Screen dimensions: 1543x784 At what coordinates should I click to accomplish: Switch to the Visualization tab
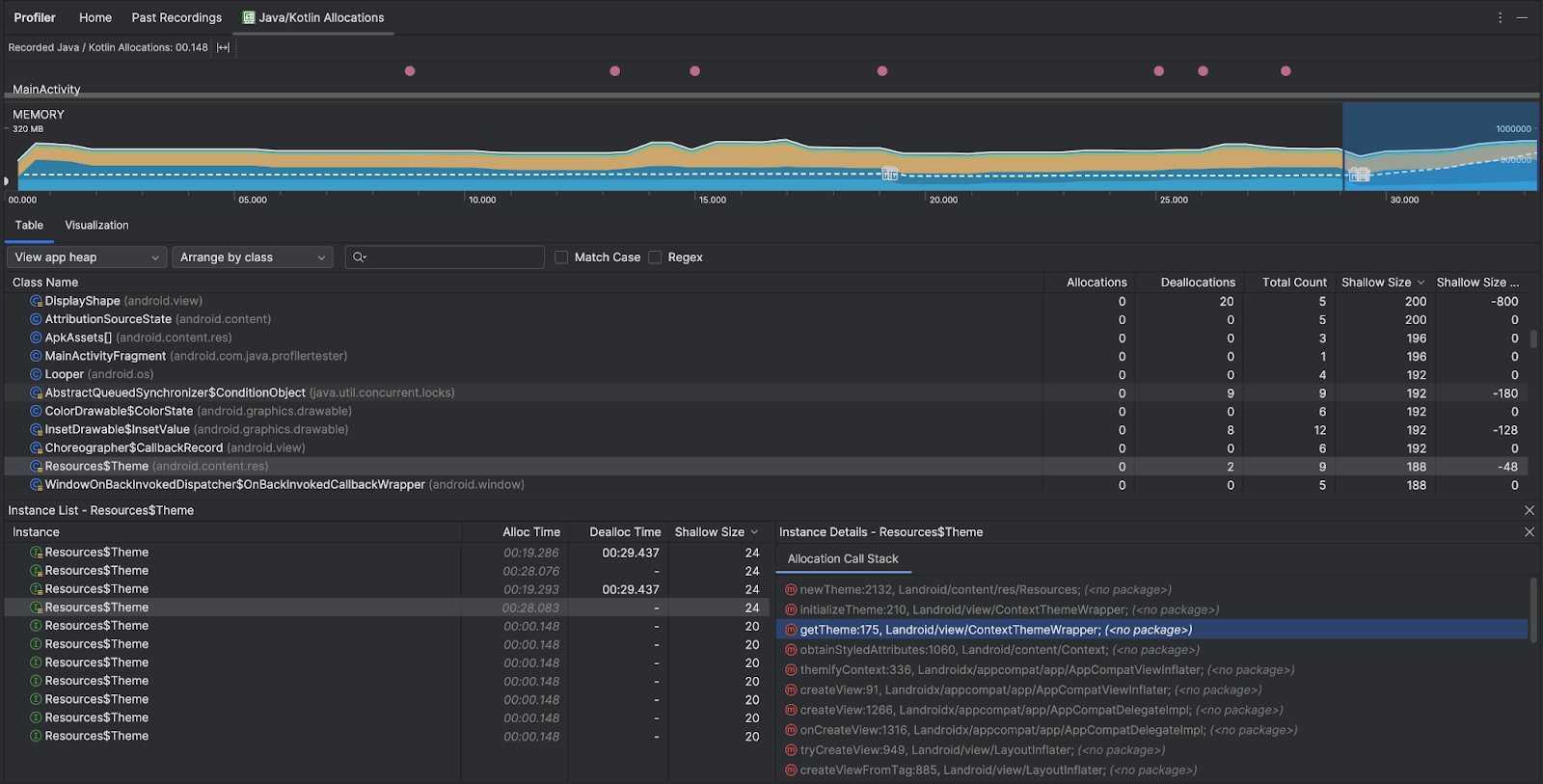96,225
